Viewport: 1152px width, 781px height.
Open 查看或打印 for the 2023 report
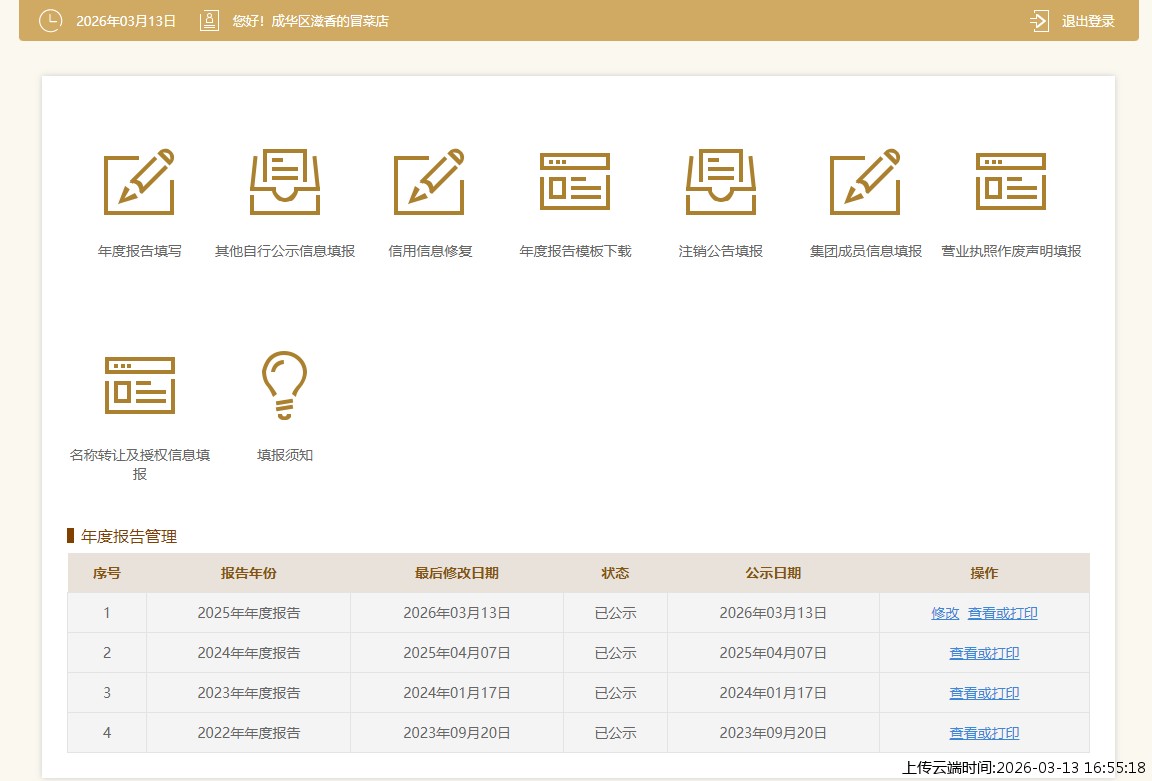tap(984, 693)
